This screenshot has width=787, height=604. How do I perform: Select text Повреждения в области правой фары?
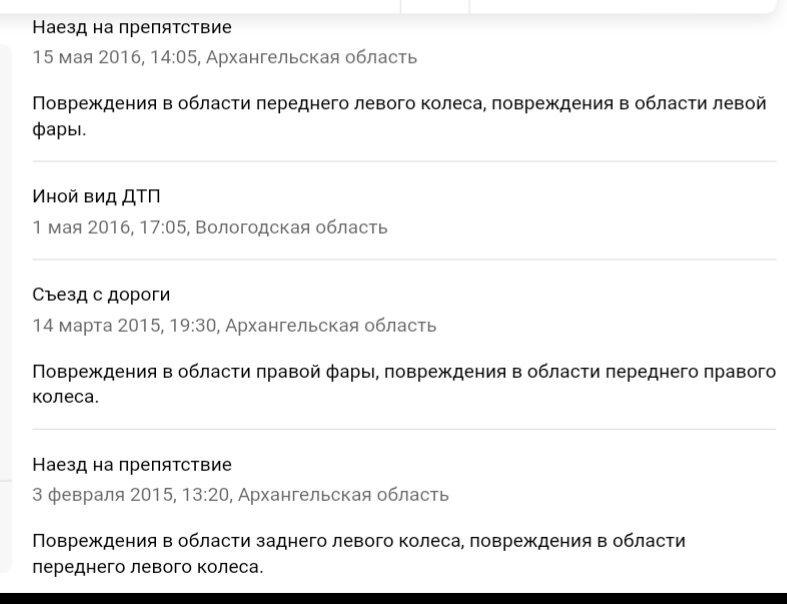205,372
